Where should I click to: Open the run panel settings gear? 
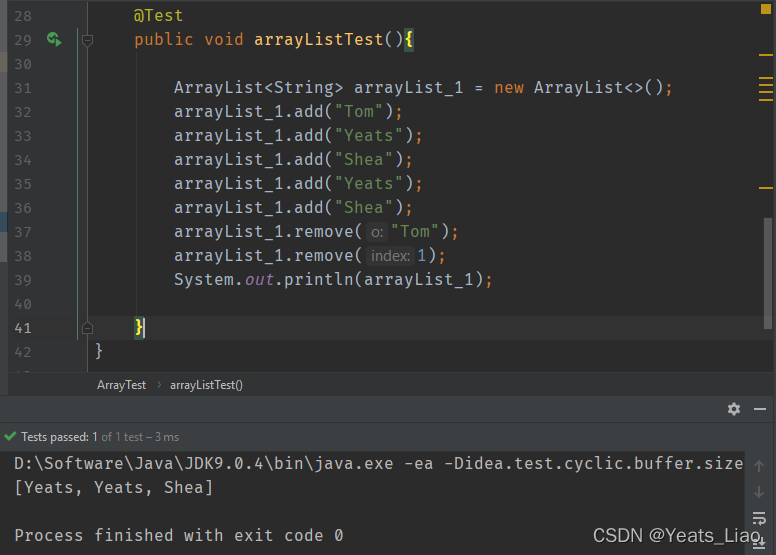[x=734, y=409]
